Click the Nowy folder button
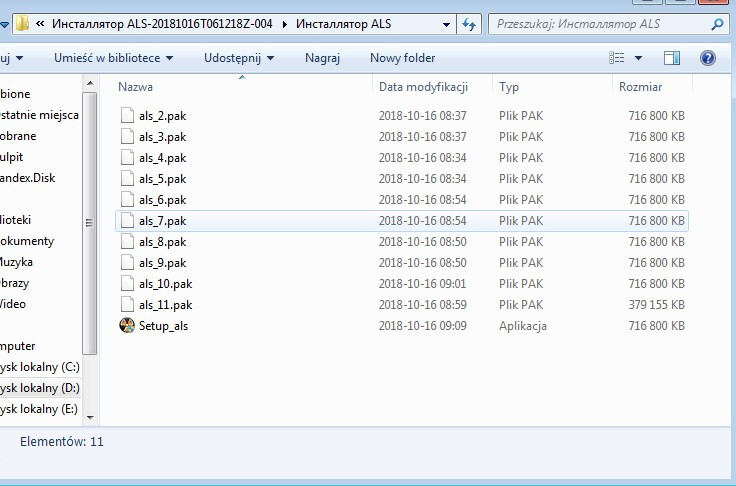This screenshot has width=736, height=486. click(402, 58)
